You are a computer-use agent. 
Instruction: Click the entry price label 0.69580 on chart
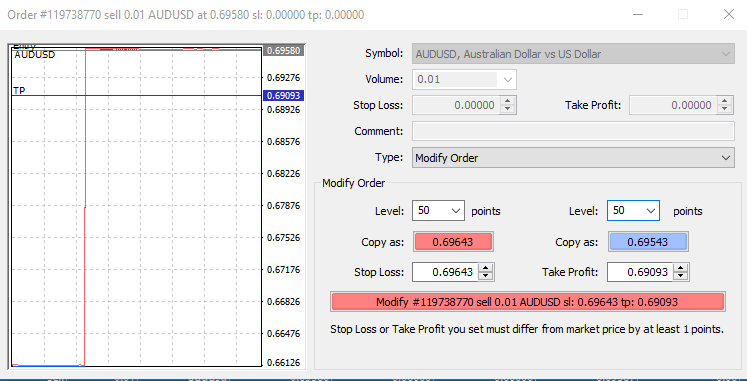coord(283,50)
